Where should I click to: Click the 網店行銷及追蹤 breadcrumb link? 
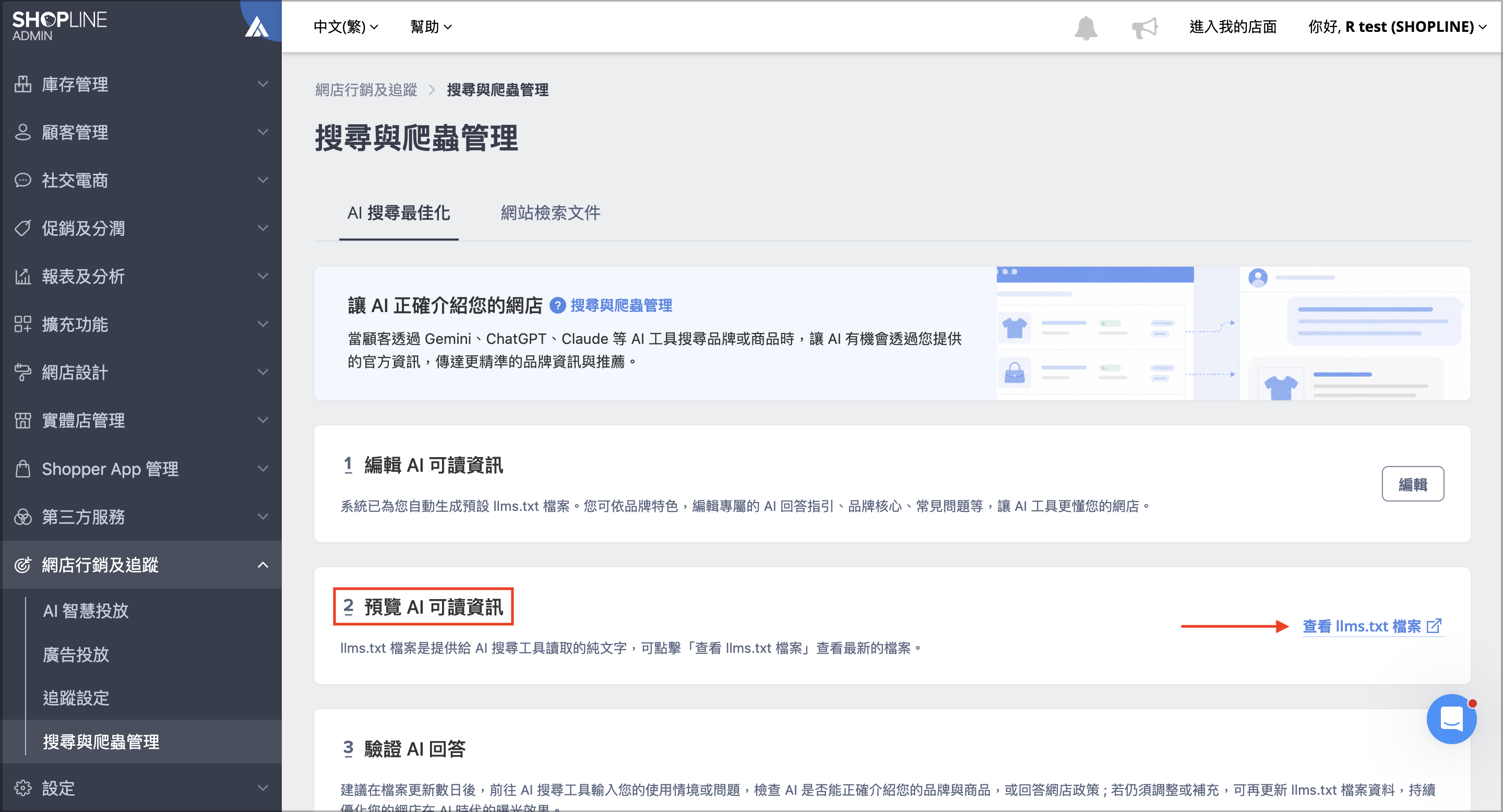pos(366,90)
